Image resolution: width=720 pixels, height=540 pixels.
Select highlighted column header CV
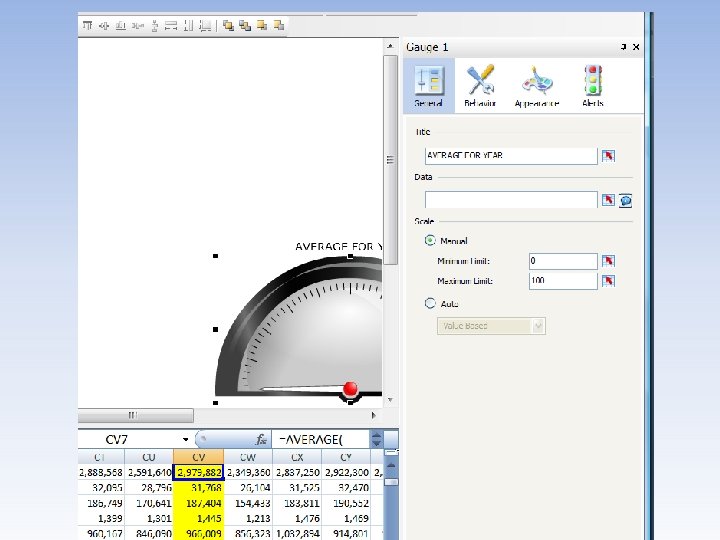(x=198, y=457)
